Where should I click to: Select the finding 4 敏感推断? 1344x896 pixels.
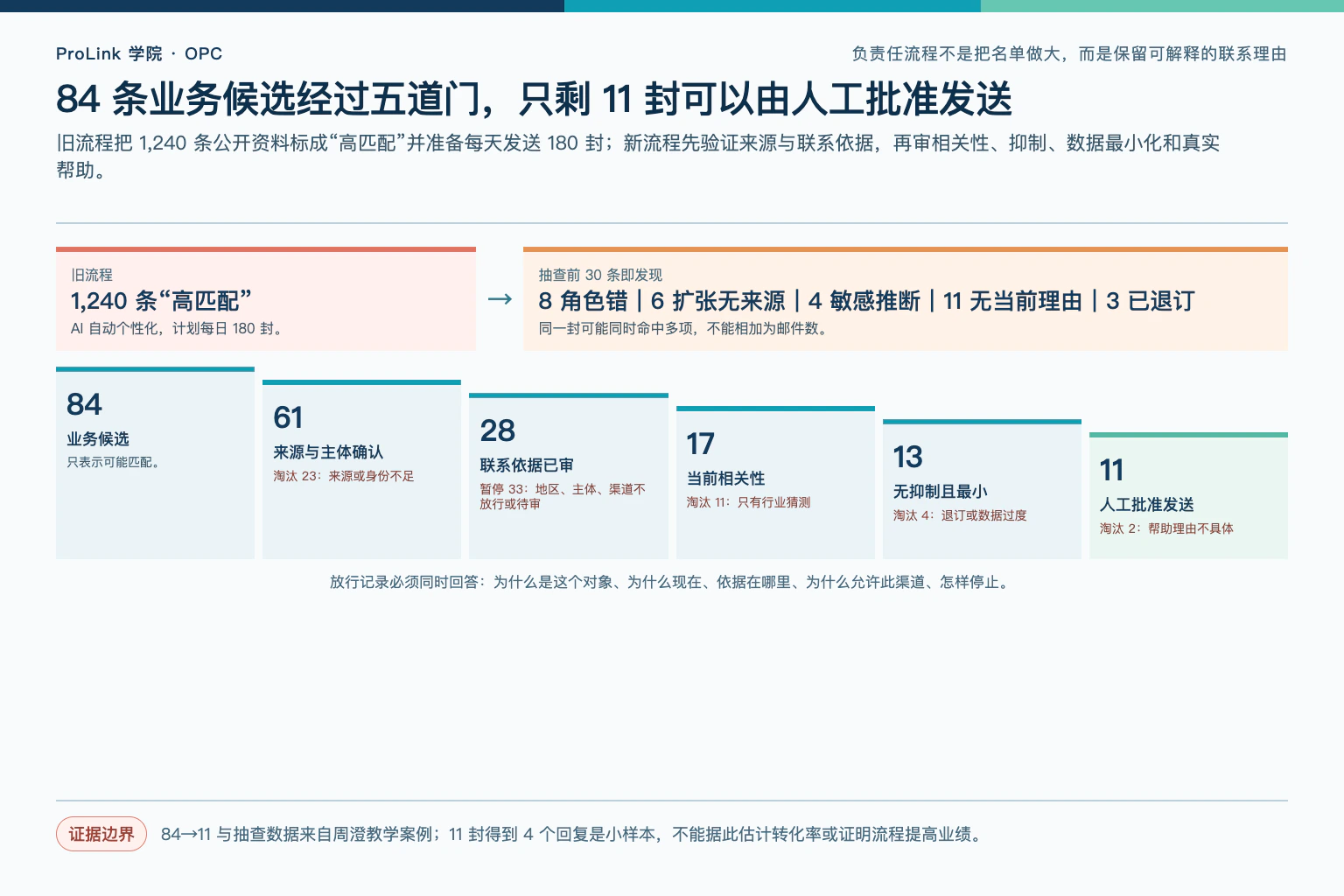click(x=864, y=301)
